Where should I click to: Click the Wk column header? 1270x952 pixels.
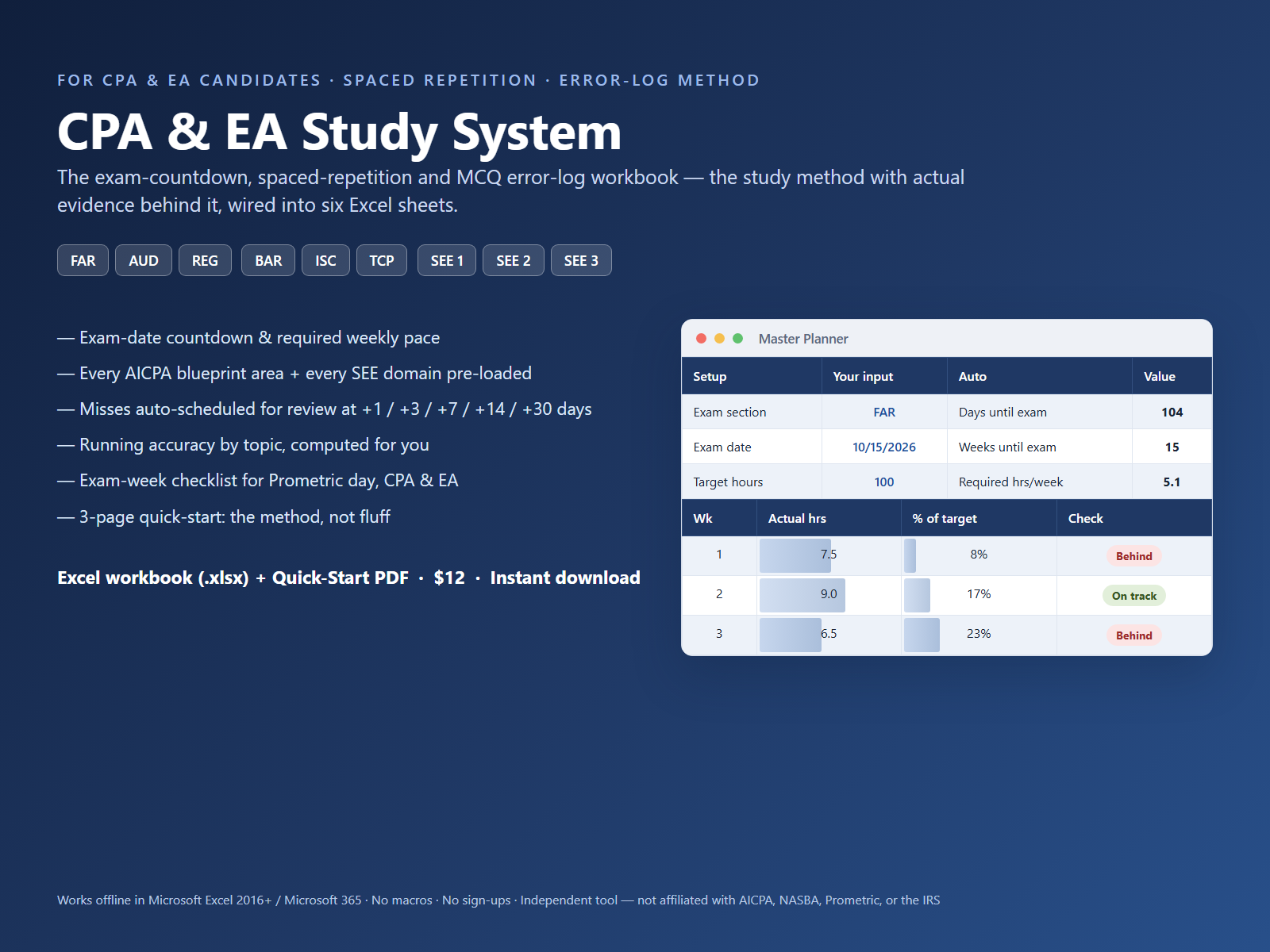click(719, 518)
